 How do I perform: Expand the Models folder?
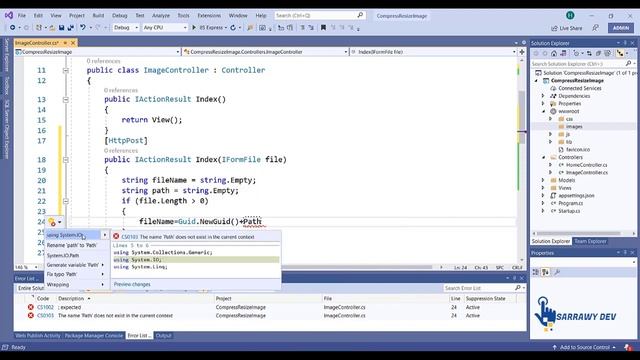(543, 180)
